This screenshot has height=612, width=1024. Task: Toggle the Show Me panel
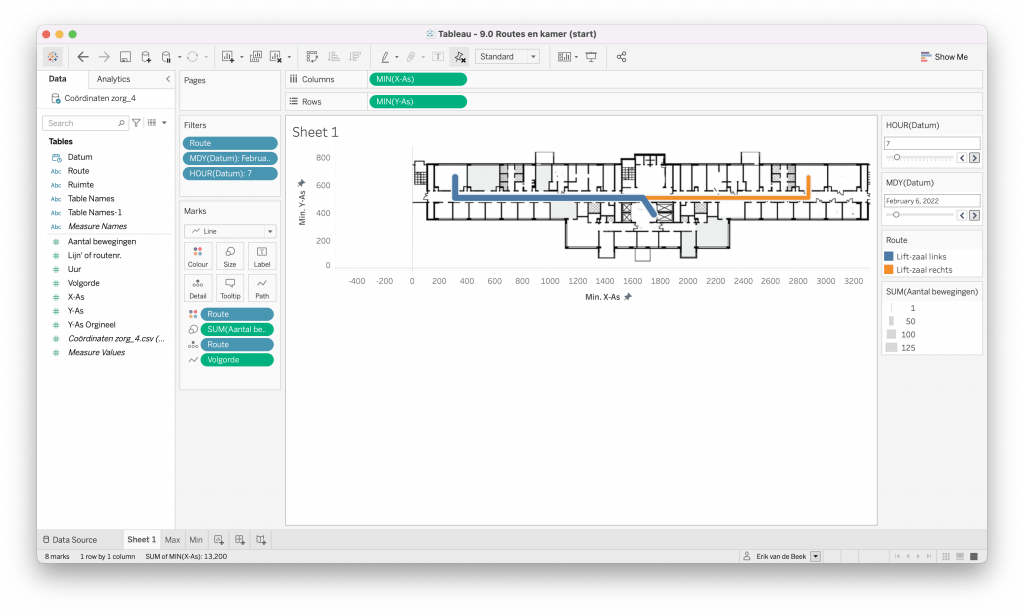click(x=944, y=57)
